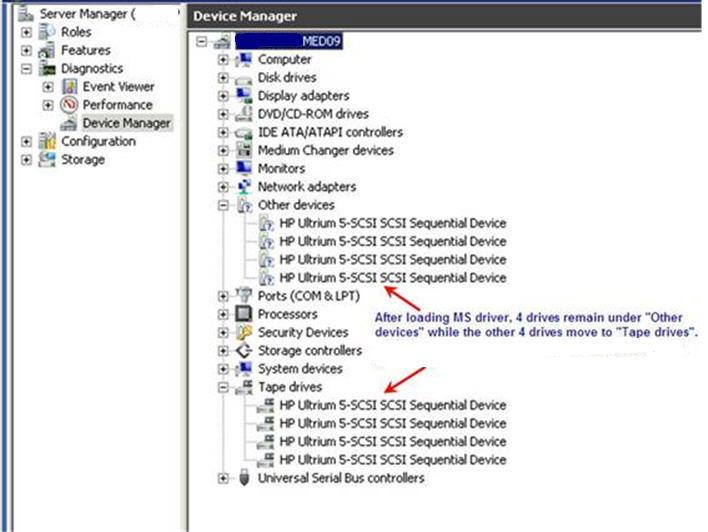Select the Security Devices label
Image resolution: width=708 pixels, height=532 pixels.
pos(303,332)
